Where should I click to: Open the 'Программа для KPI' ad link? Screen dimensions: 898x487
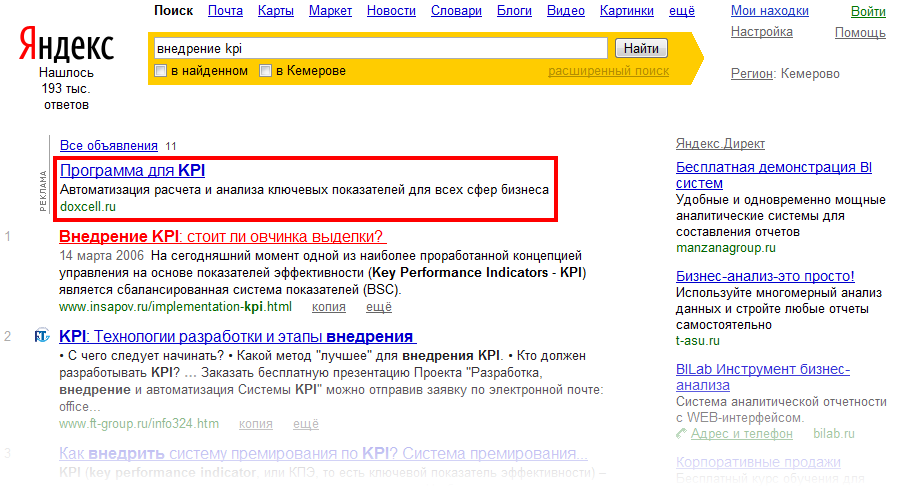(132, 170)
